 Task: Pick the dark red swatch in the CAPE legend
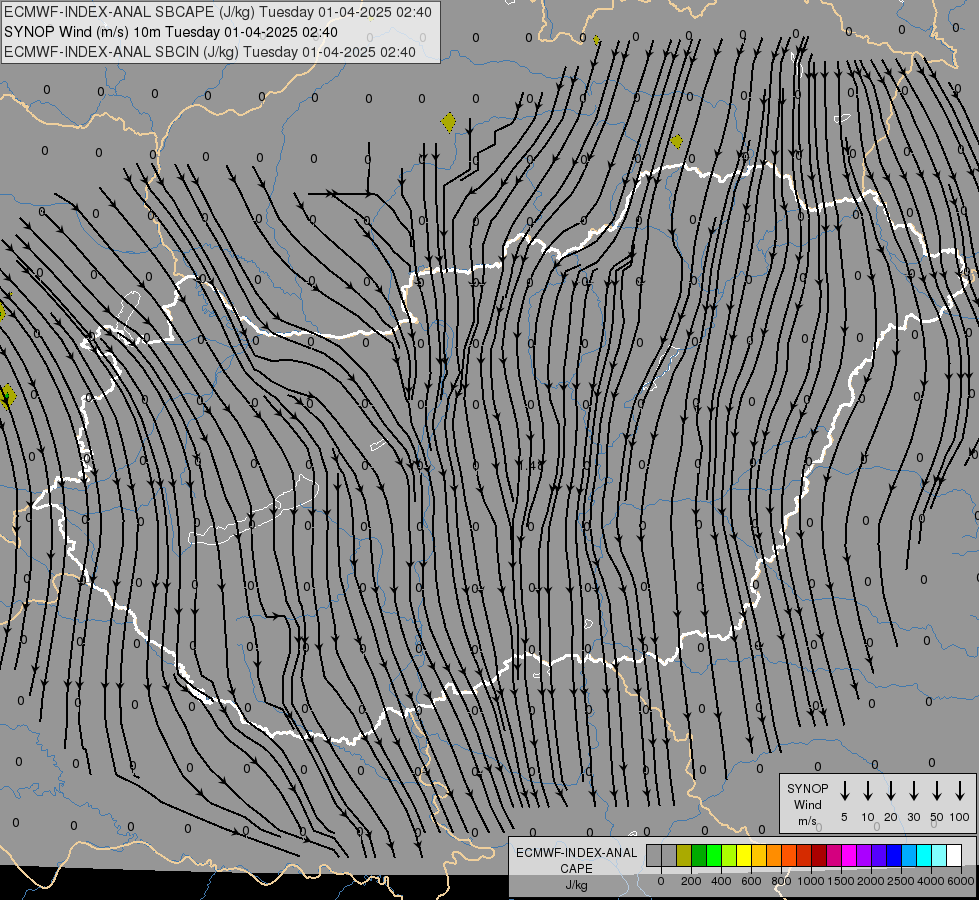[x=819, y=856]
